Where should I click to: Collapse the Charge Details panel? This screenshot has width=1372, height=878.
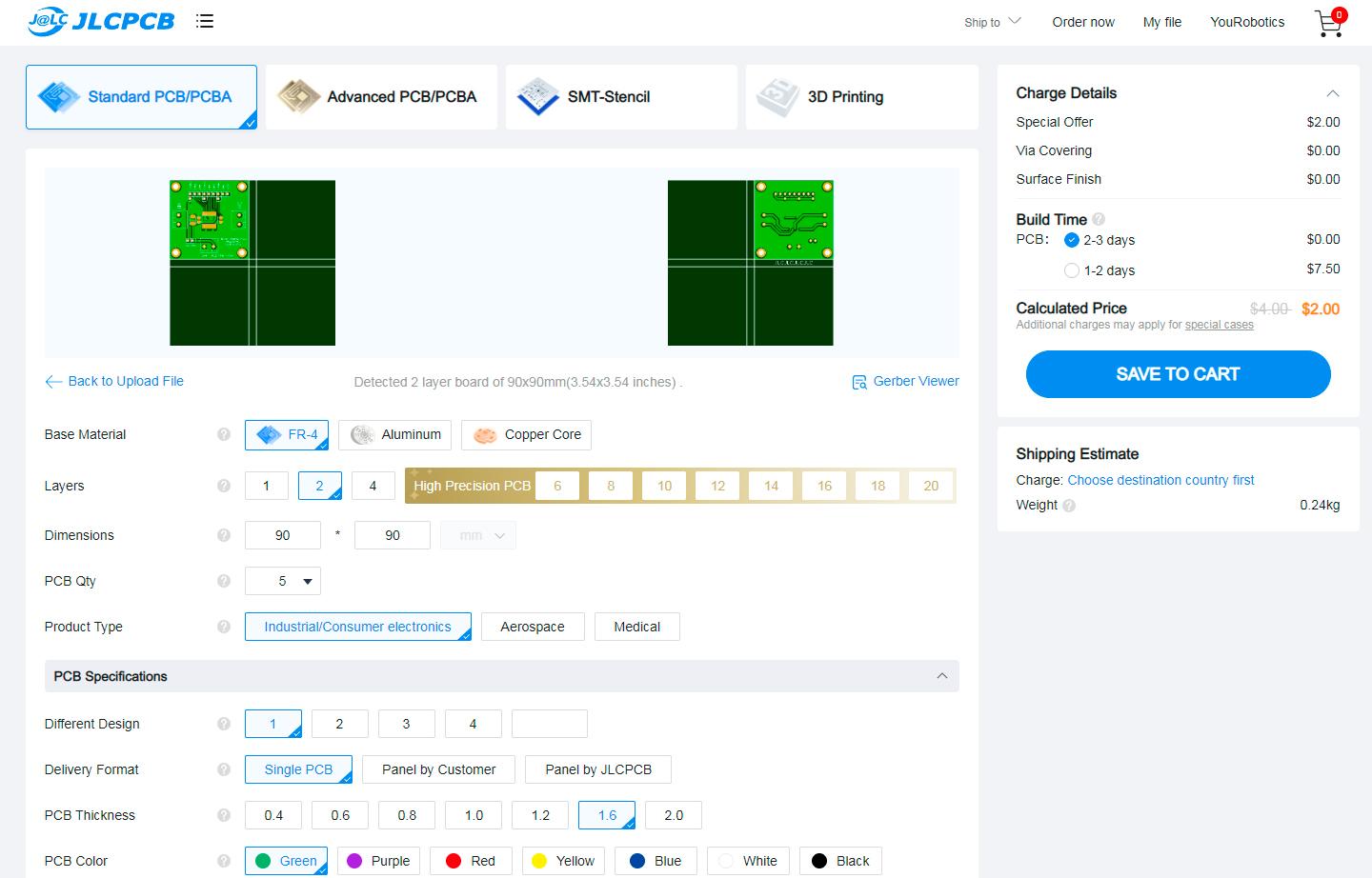(x=1333, y=93)
